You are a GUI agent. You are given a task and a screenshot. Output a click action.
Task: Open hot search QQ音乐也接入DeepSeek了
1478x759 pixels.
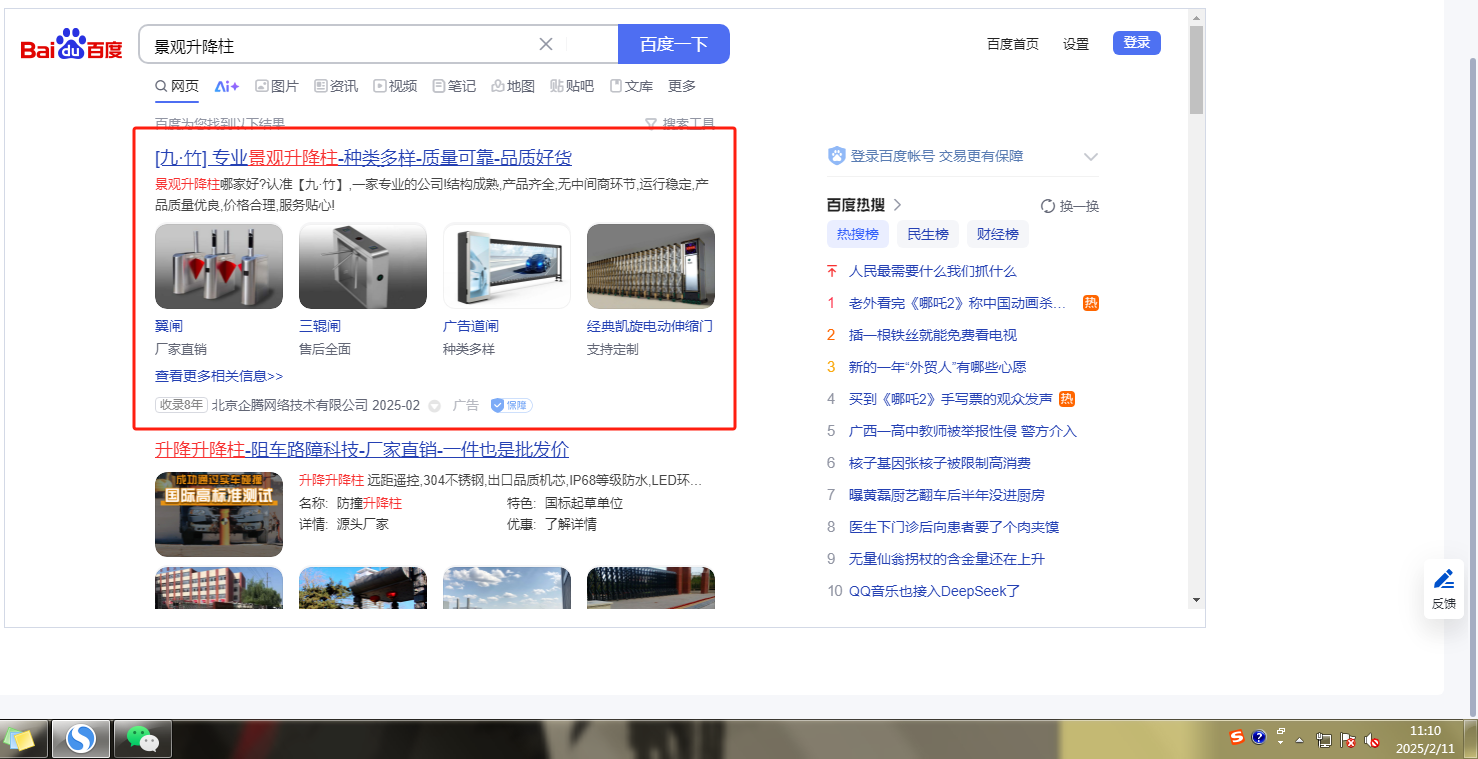point(935,591)
